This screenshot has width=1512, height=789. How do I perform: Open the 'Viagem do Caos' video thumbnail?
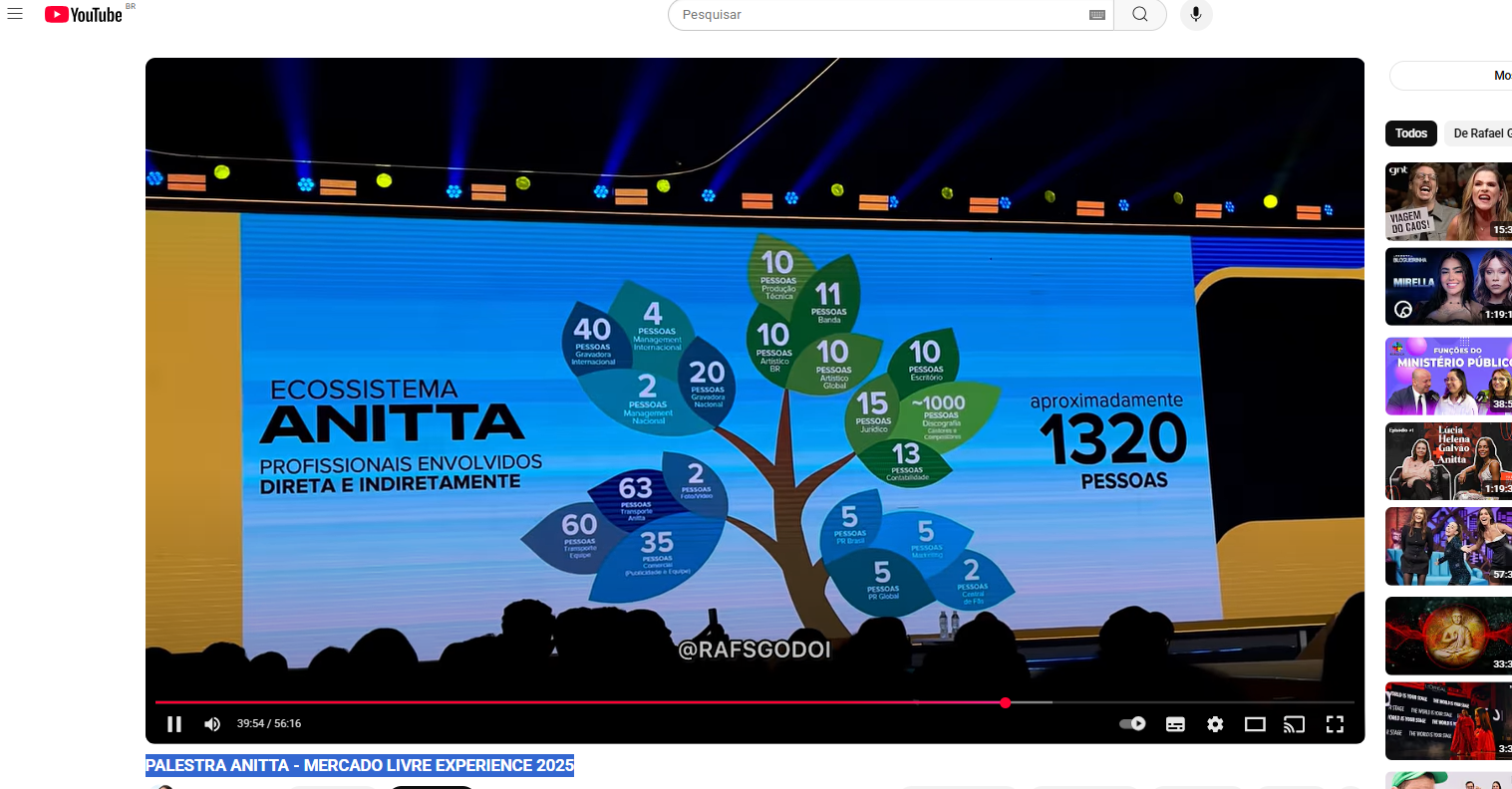point(1448,201)
